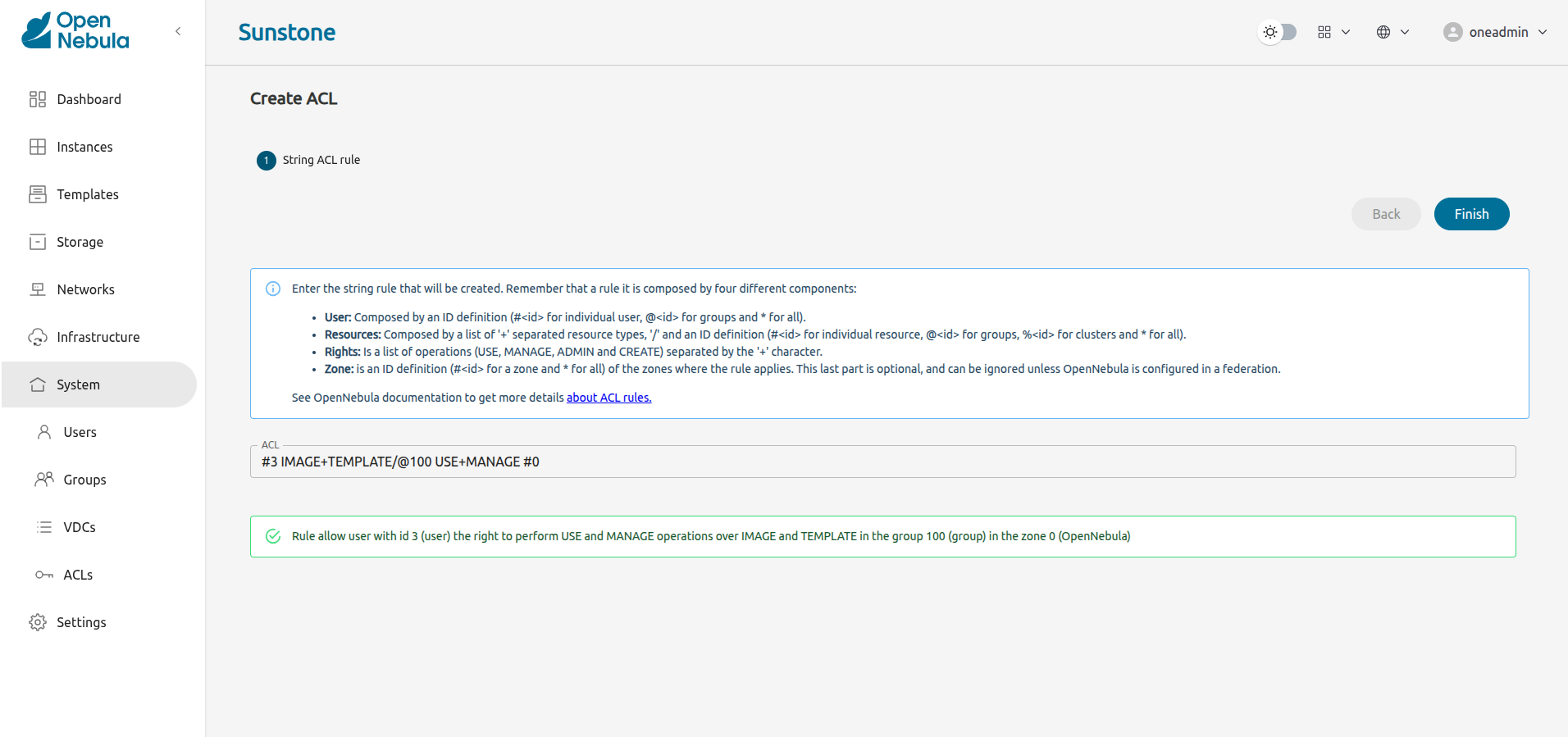Click the green check validation icon
Screen dimensions: 1568x737
(x=273, y=536)
